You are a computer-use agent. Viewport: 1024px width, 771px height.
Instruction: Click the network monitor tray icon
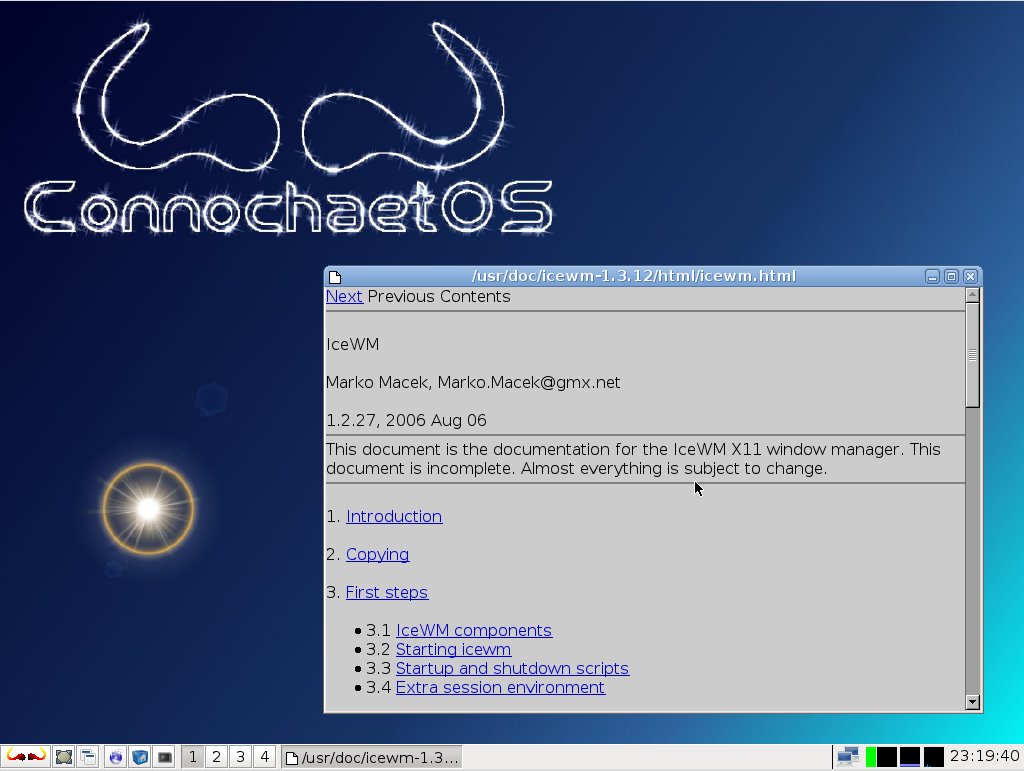click(x=848, y=757)
